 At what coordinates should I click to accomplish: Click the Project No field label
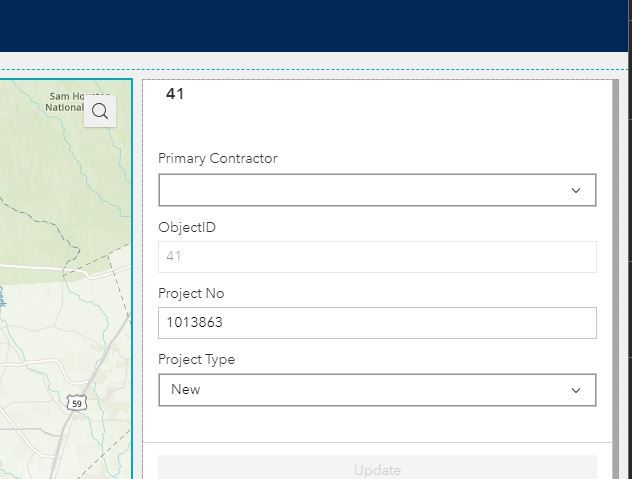tap(191, 293)
